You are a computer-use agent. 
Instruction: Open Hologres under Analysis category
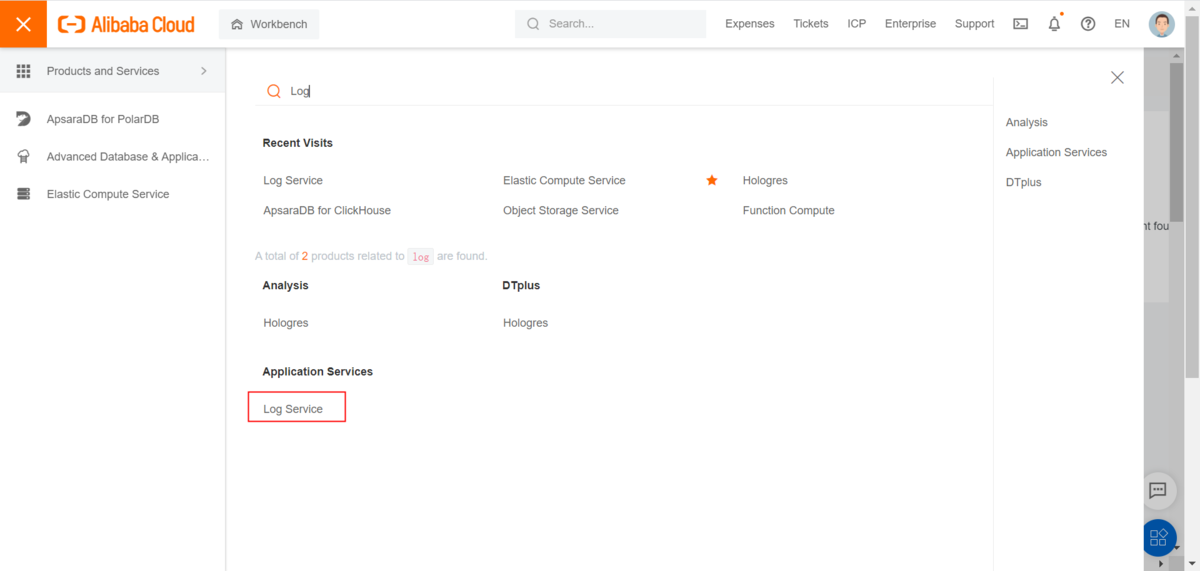click(x=286, y=323)
